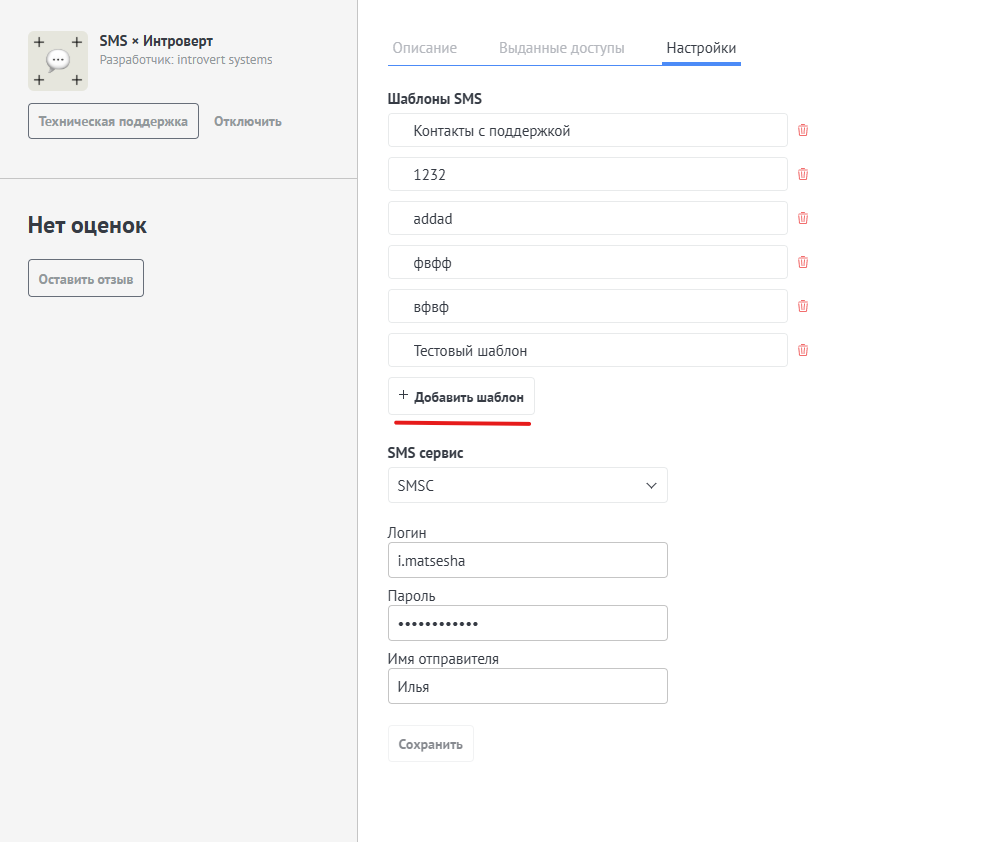Delete the '1232' template
The width and height of the screenshot is (1008, 842).
[x=803, y=174]
